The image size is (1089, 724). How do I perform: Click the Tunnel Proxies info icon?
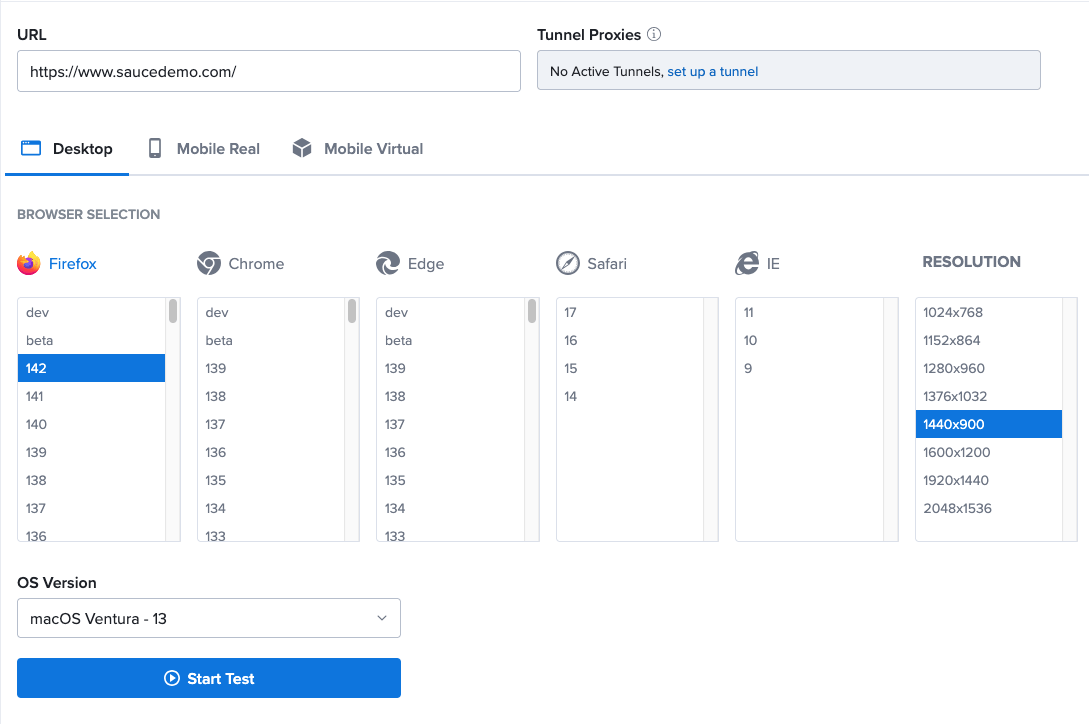pos(654,34)
